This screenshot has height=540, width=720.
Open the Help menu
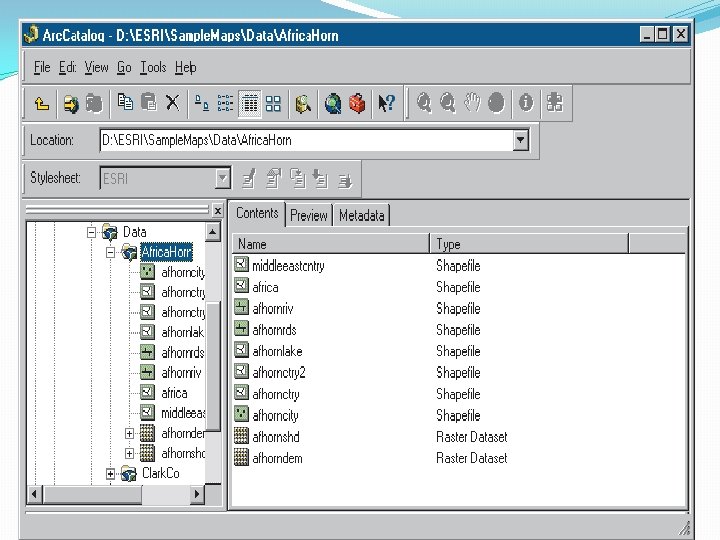point(186,68)
